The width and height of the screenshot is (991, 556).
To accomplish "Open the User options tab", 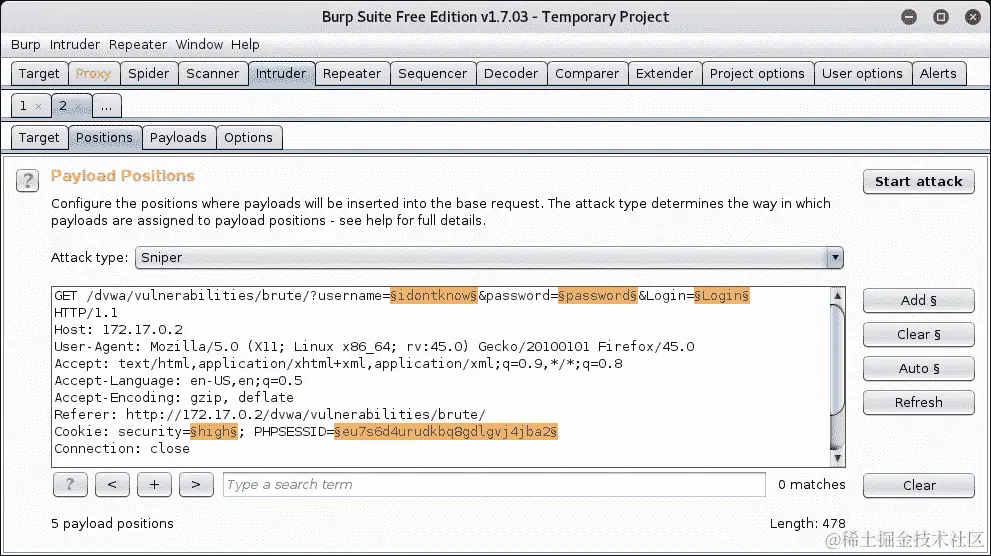I will click(862, 73).
